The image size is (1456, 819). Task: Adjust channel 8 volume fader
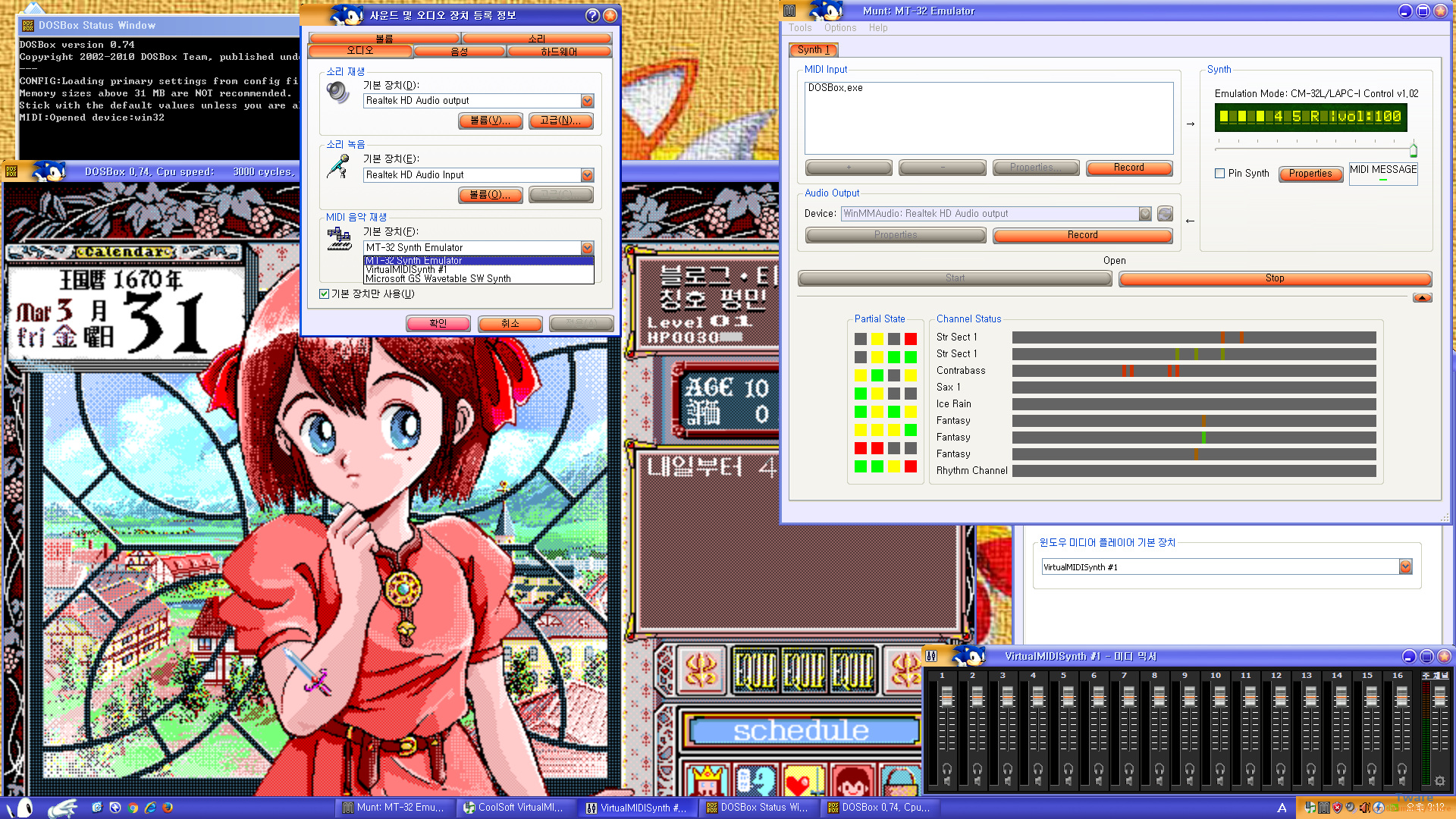1159,696
